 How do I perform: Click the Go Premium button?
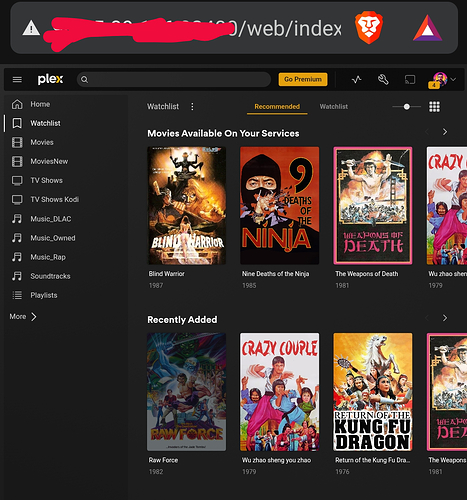point(303,79)
